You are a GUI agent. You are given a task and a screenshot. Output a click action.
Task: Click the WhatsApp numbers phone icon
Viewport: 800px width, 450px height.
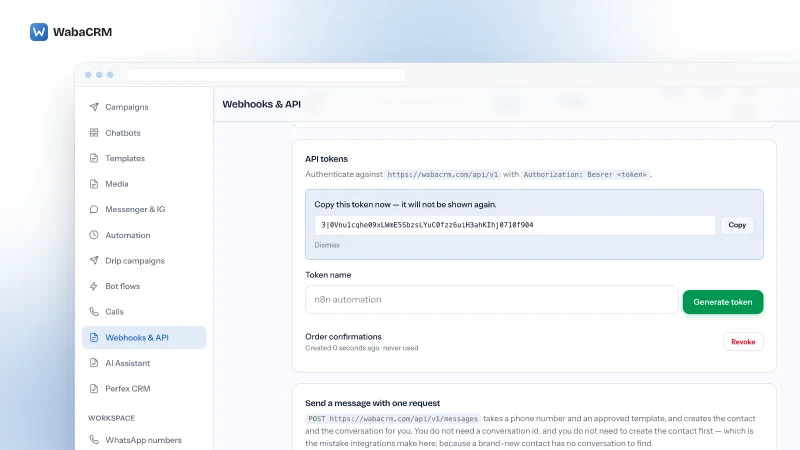point(94,440)
